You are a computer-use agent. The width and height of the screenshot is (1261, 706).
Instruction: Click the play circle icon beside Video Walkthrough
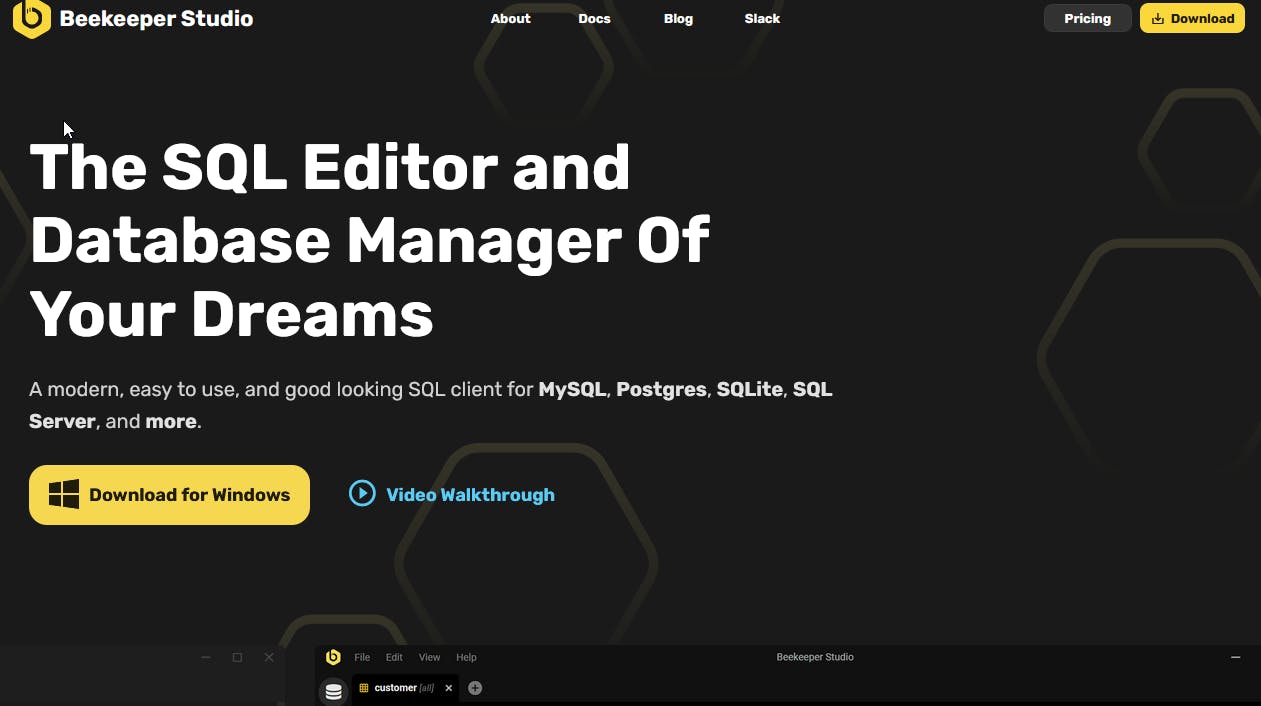[362, 493]
